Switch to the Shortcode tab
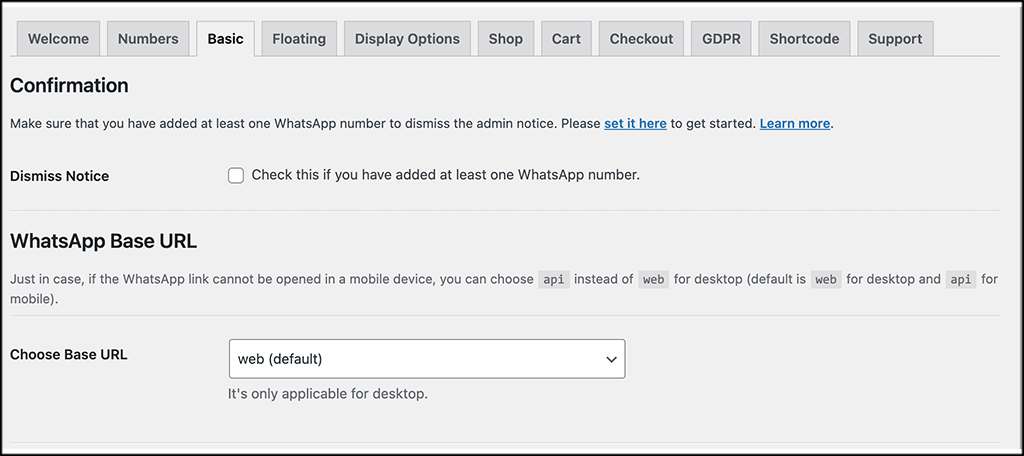 [802, 39]
